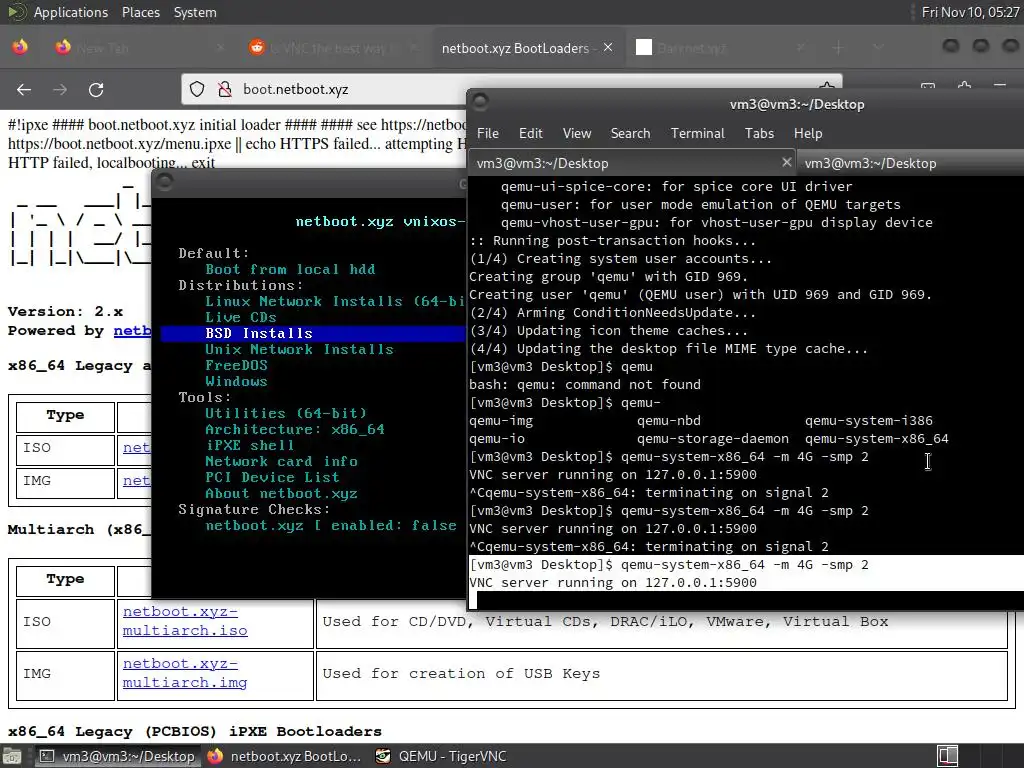Switch to the Darknet.xyz browser tab

coord(720,48)
